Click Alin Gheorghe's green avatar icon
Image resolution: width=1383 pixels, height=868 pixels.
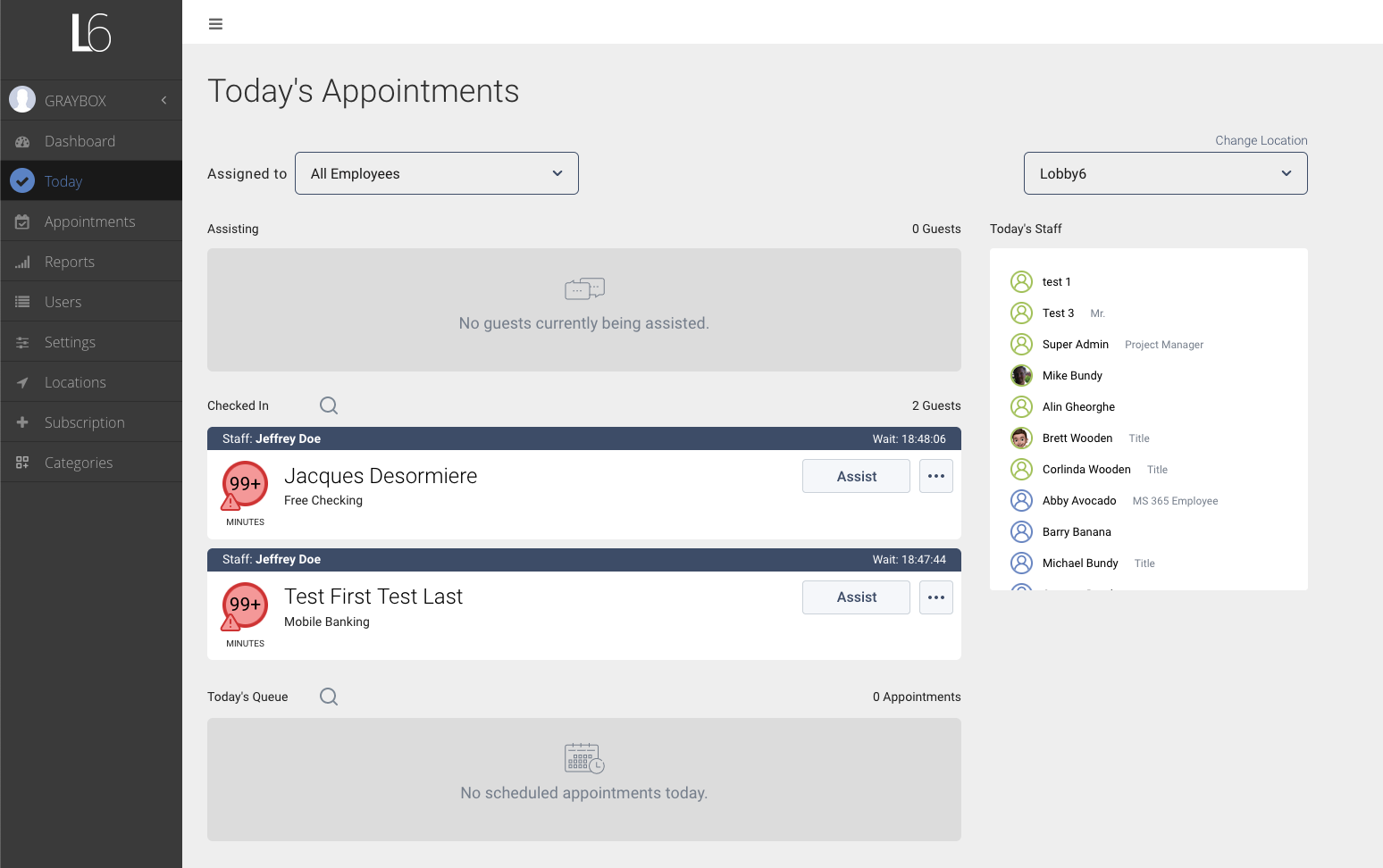pos(1021,406)
